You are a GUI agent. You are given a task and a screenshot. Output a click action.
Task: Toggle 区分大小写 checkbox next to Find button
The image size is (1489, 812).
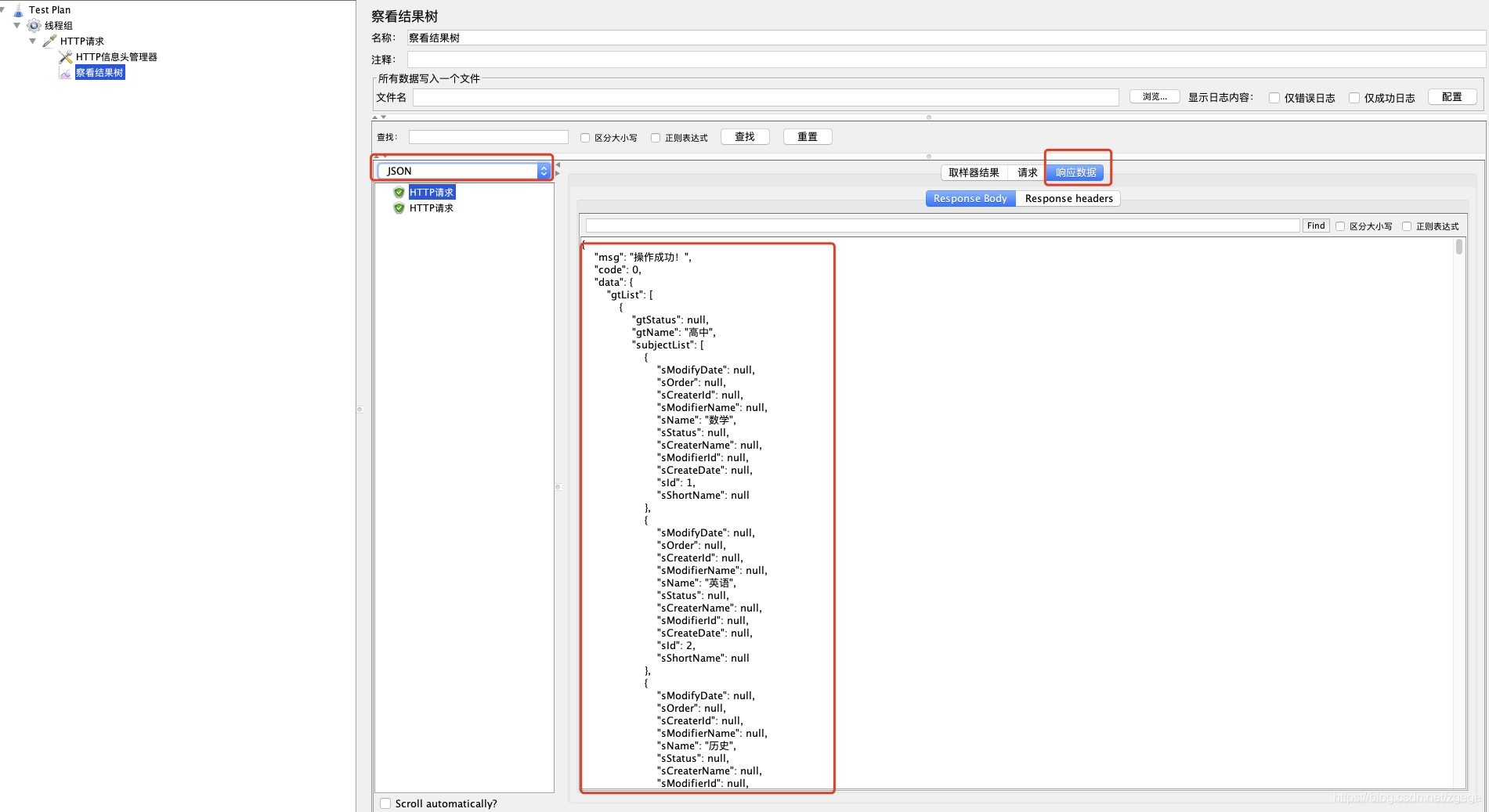1340,226
